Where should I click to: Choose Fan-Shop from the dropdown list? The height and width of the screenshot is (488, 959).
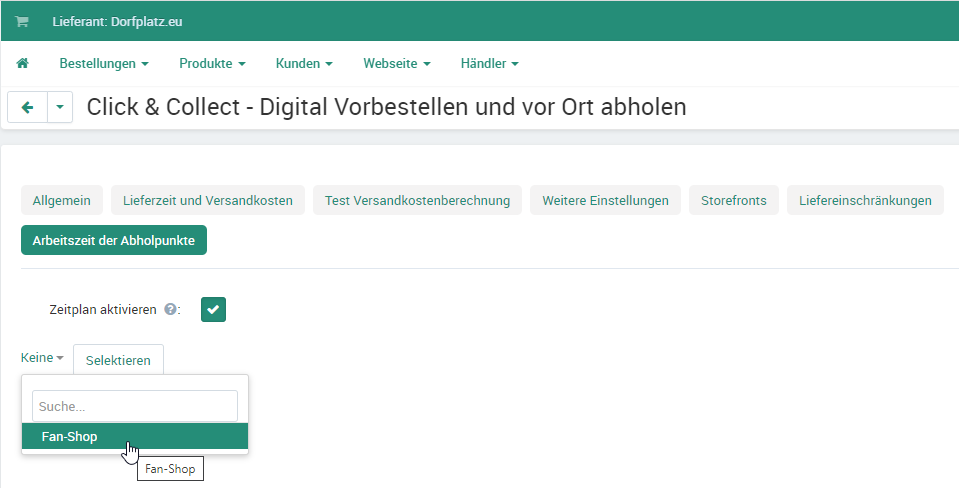135,437
